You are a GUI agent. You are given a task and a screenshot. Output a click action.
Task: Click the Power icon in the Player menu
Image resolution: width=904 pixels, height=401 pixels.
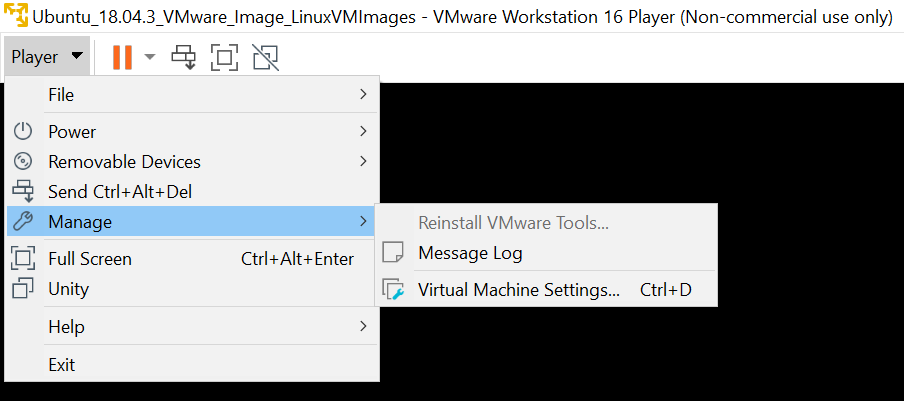[x=22, y=132]
